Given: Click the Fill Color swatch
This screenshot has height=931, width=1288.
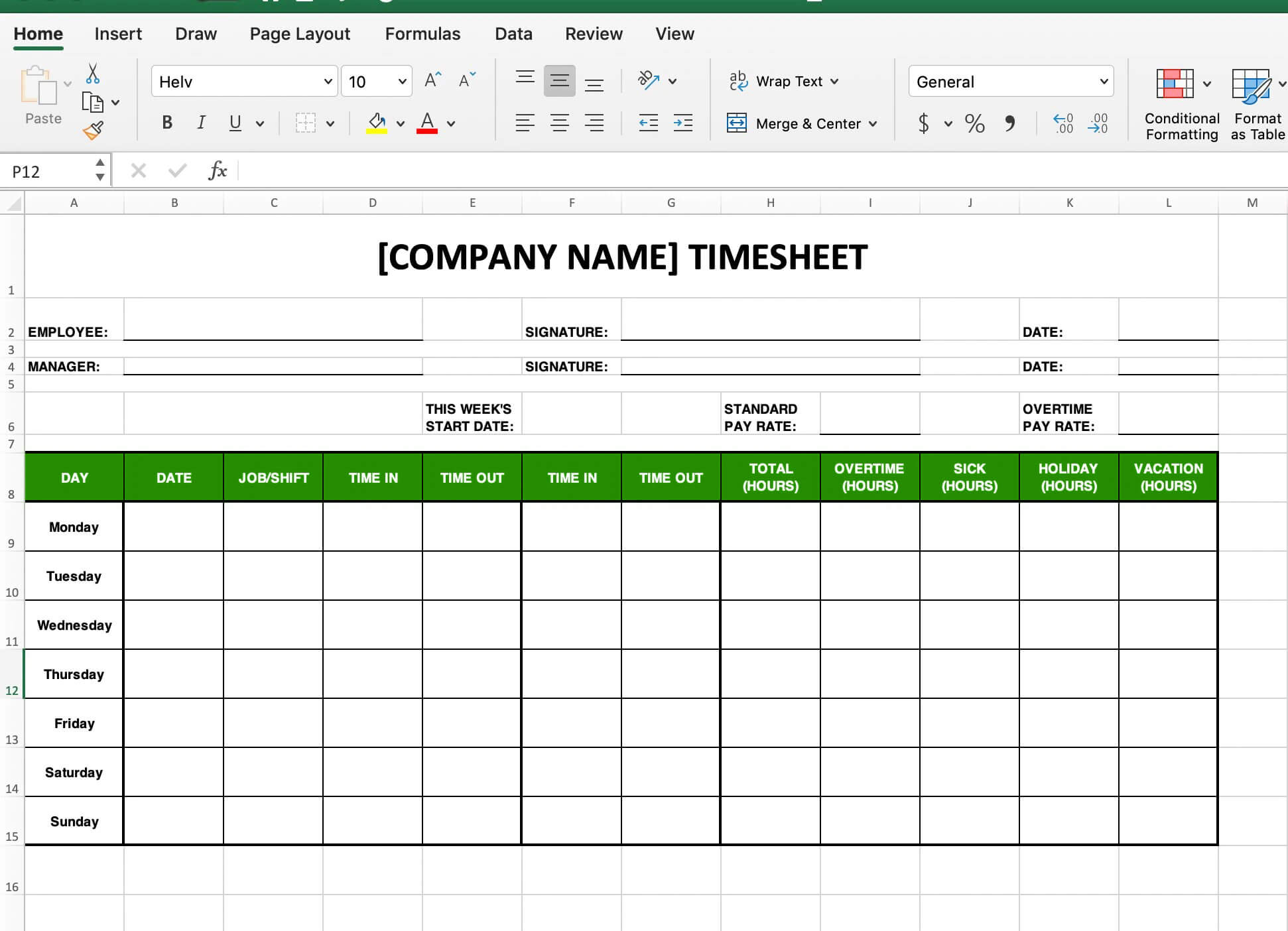Looking at the screenshot, I should [x=378, y=122].
